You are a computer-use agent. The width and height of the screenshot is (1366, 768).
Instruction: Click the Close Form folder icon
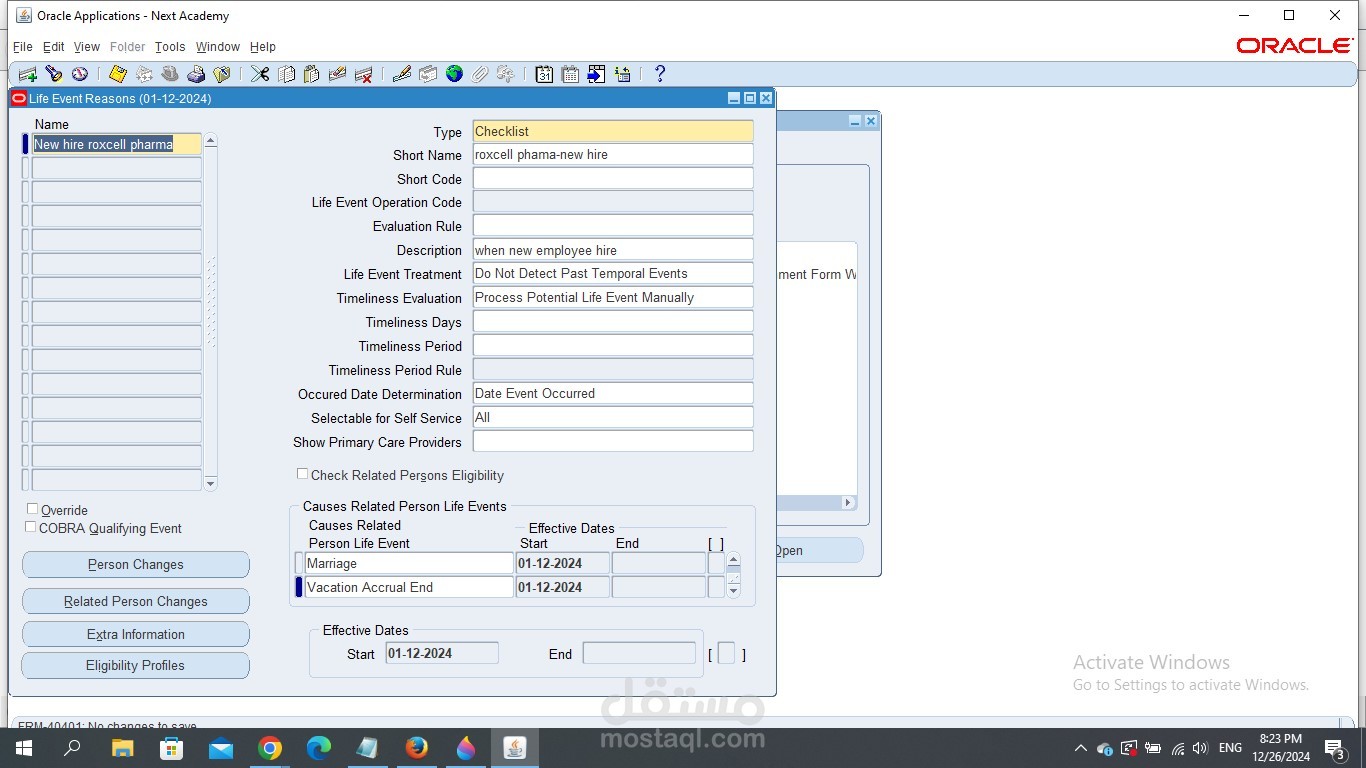coord(222,74)
